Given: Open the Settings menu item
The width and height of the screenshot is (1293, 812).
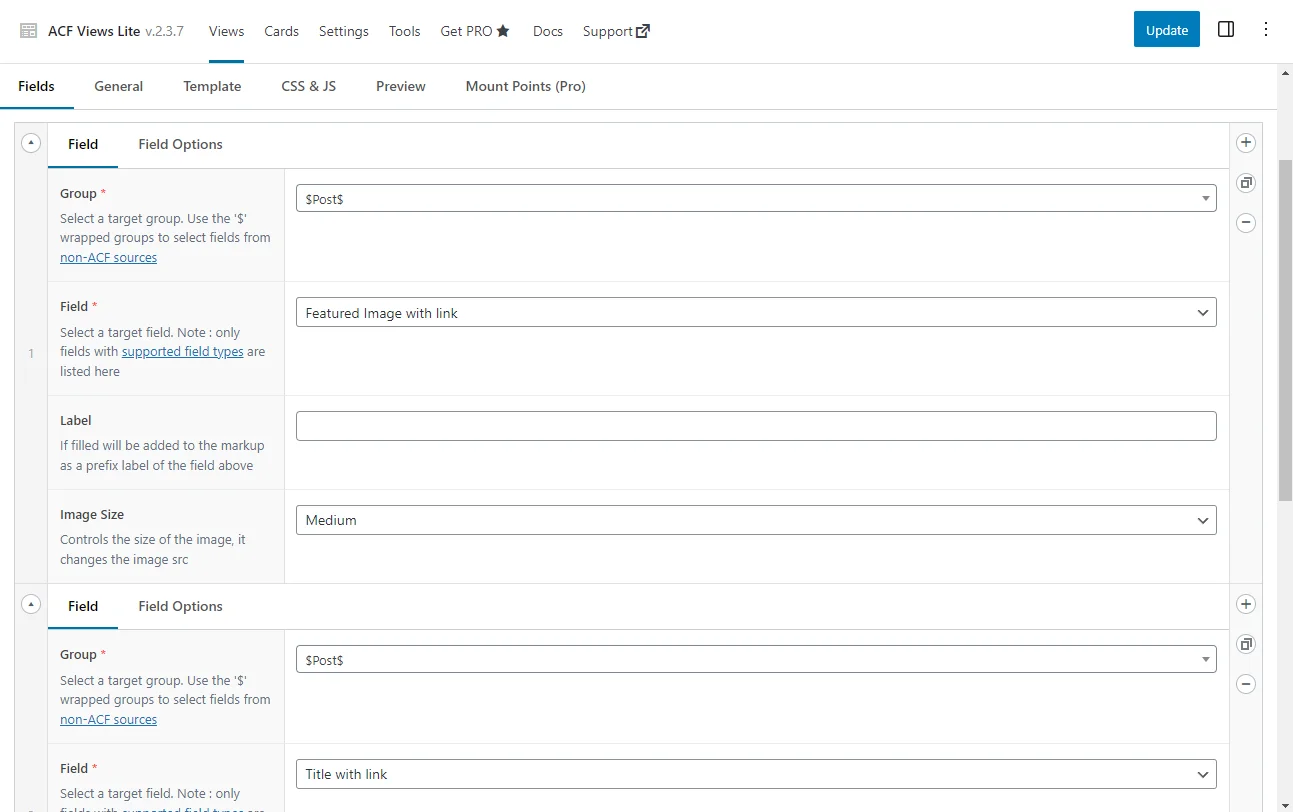Looking at the screenshot, I should 344,31.
